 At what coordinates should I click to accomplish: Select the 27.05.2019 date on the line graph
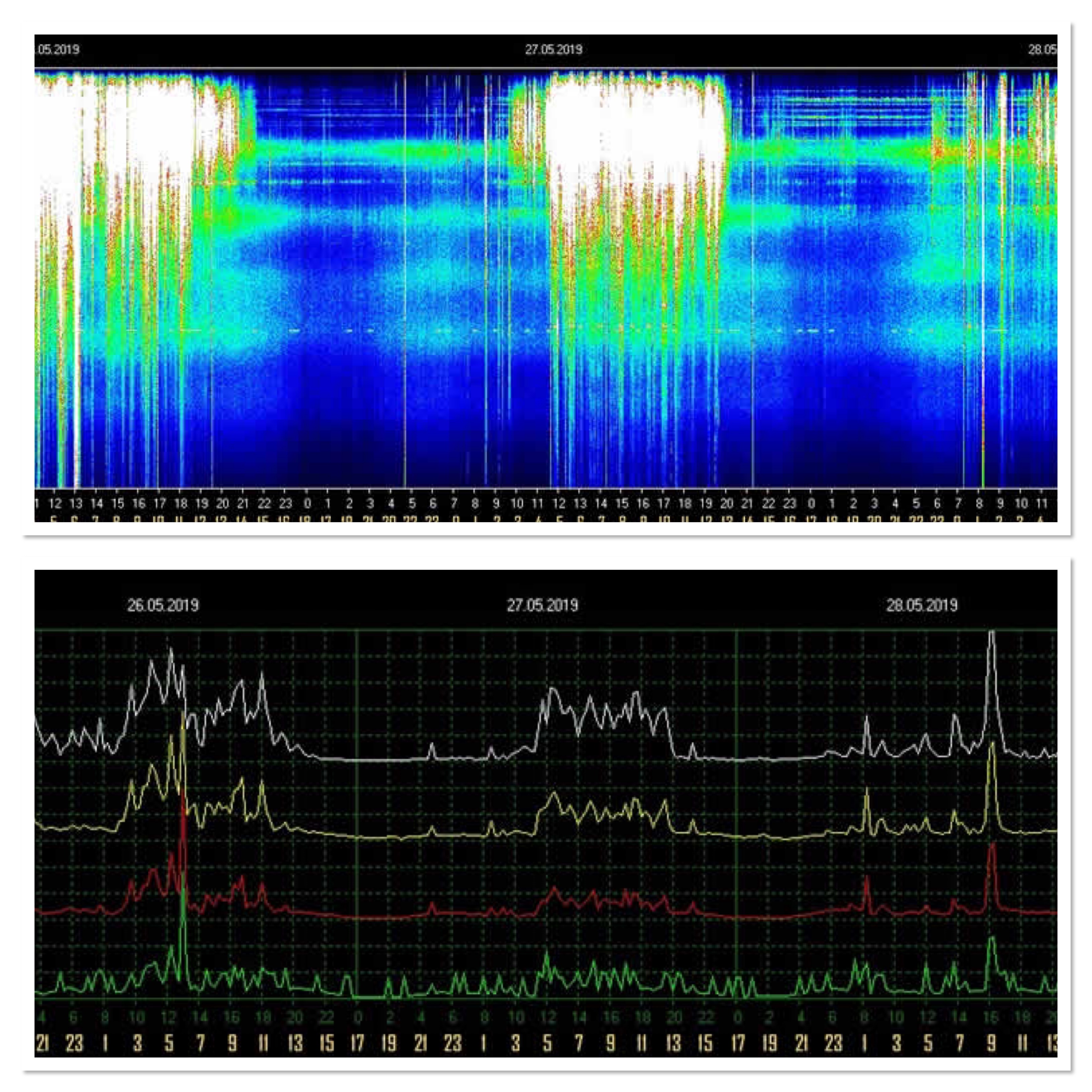pos(542,605)
